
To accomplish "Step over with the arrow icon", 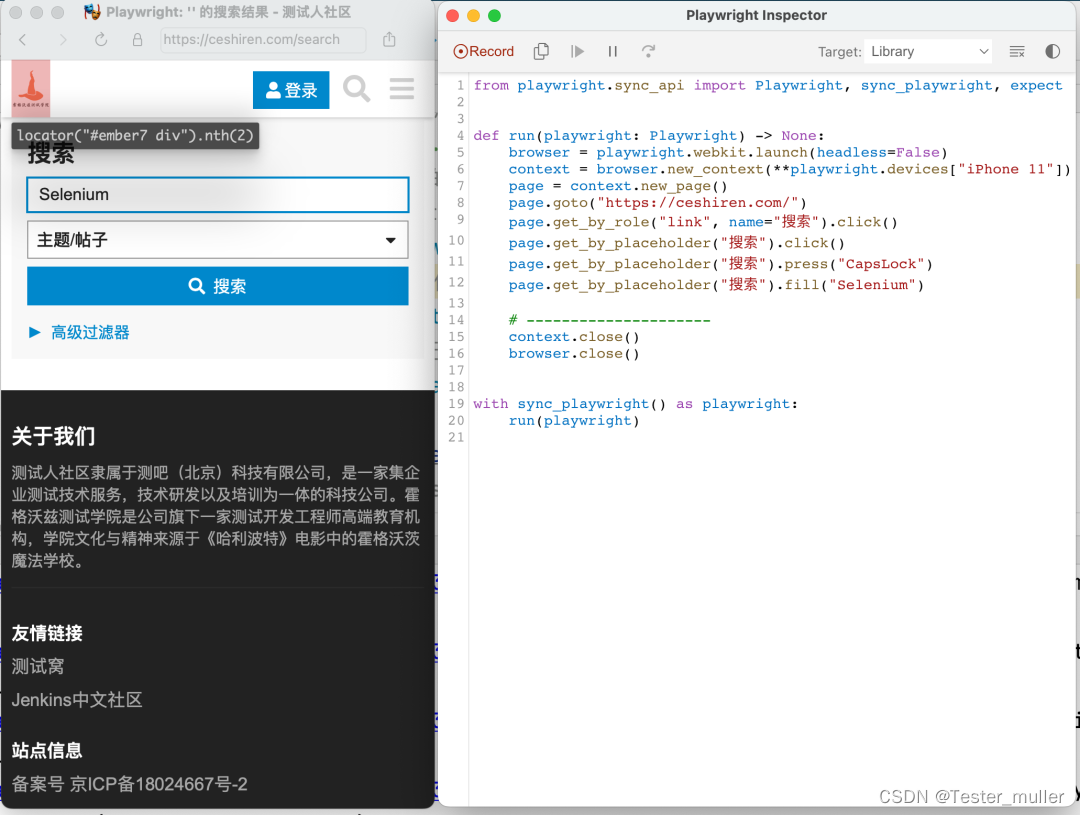I will pos(648,51).
